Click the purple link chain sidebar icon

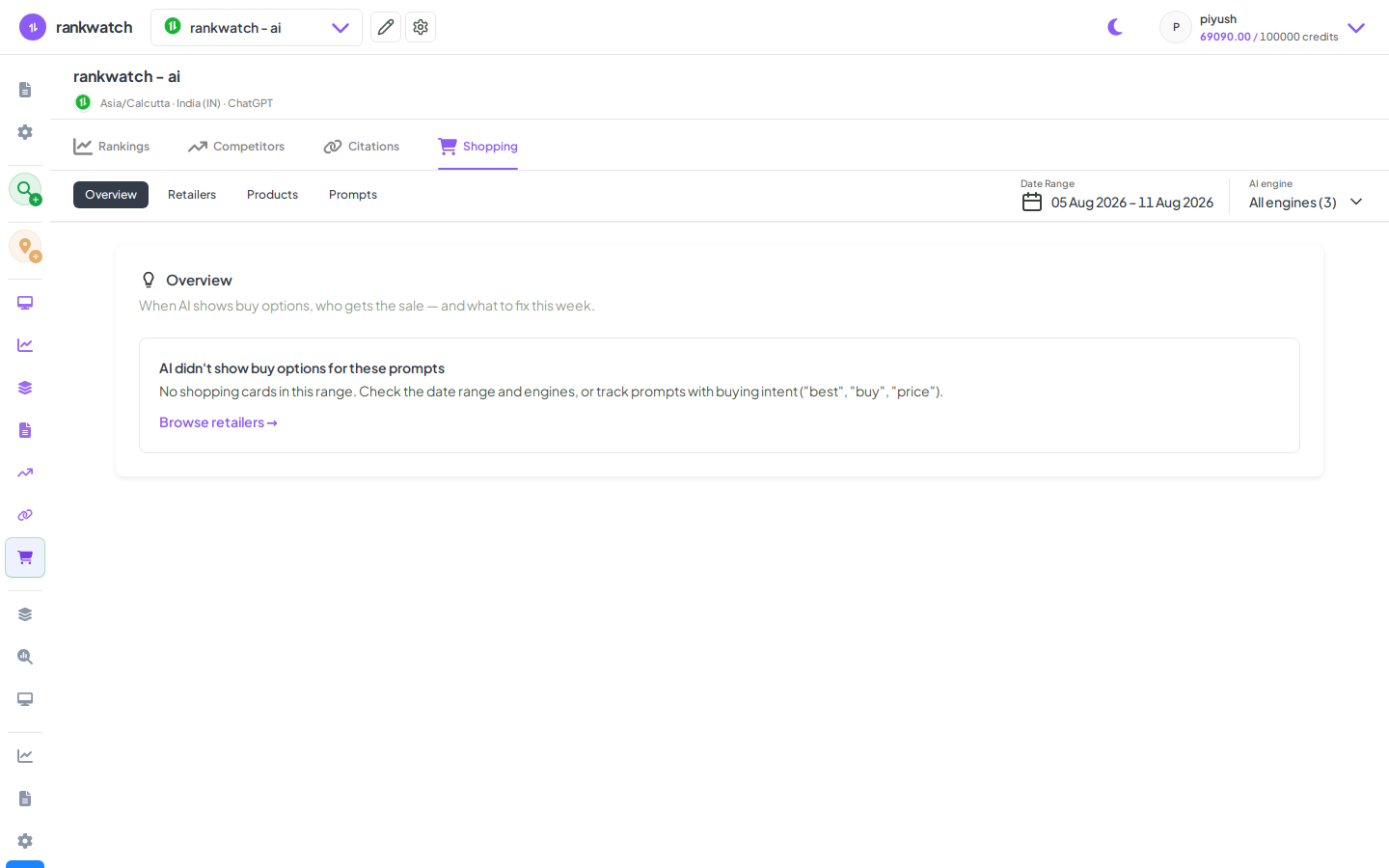pyautogui.click(x=25, y=515)
